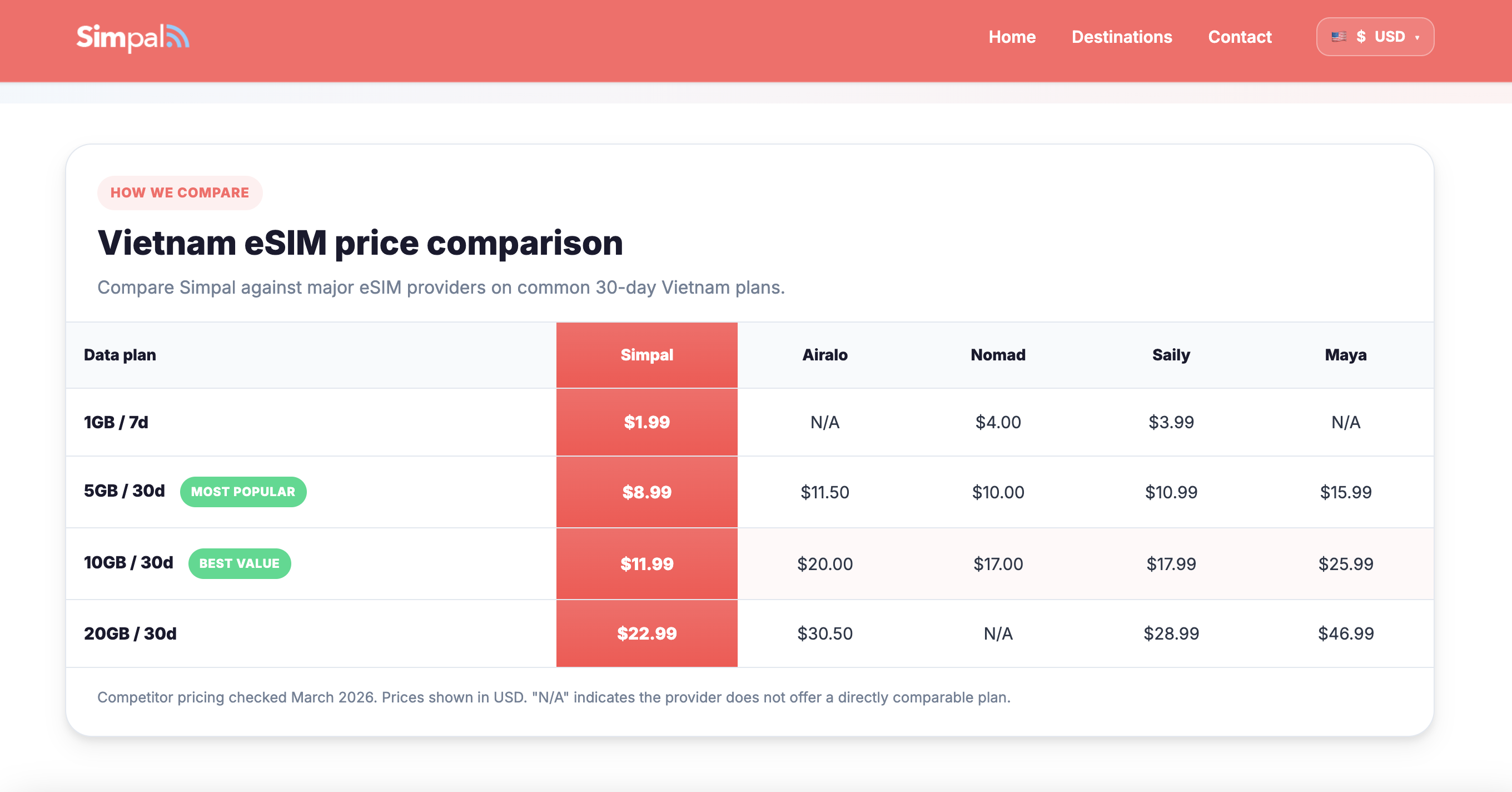Click the BEST VALUE badge

click(240, 563)
